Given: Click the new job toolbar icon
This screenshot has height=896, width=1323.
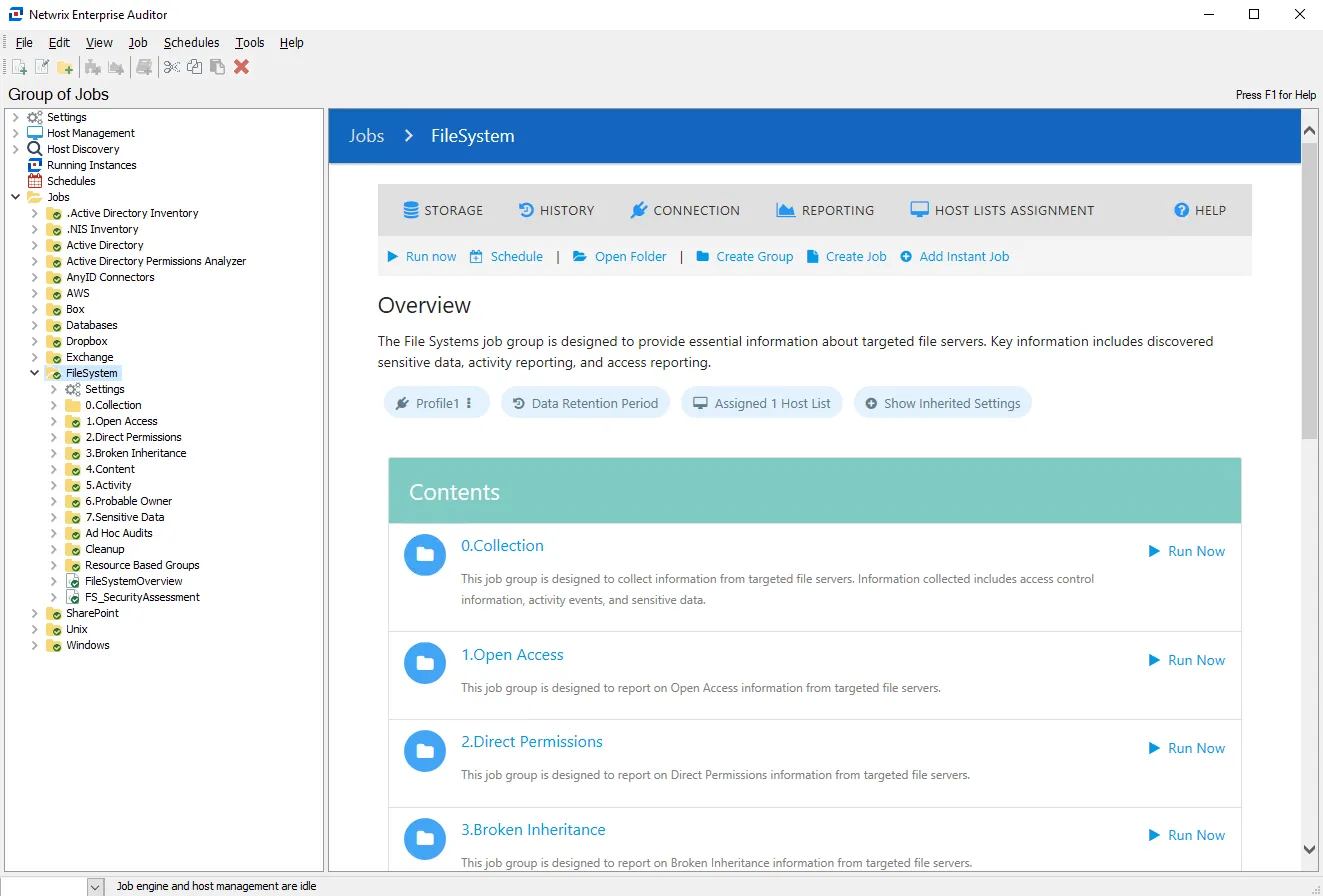Looking at the screenshot, I should (x=19, y=67).
